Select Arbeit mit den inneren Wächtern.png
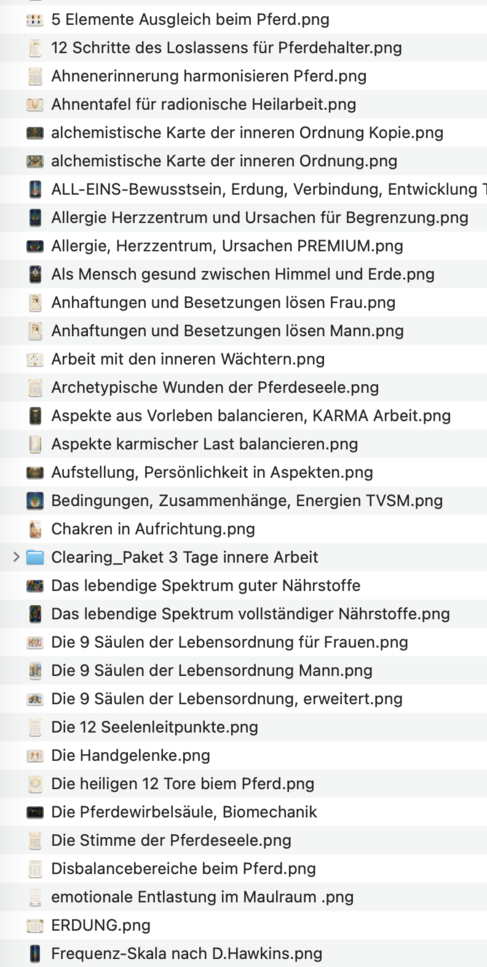 (x=244, y=360)
